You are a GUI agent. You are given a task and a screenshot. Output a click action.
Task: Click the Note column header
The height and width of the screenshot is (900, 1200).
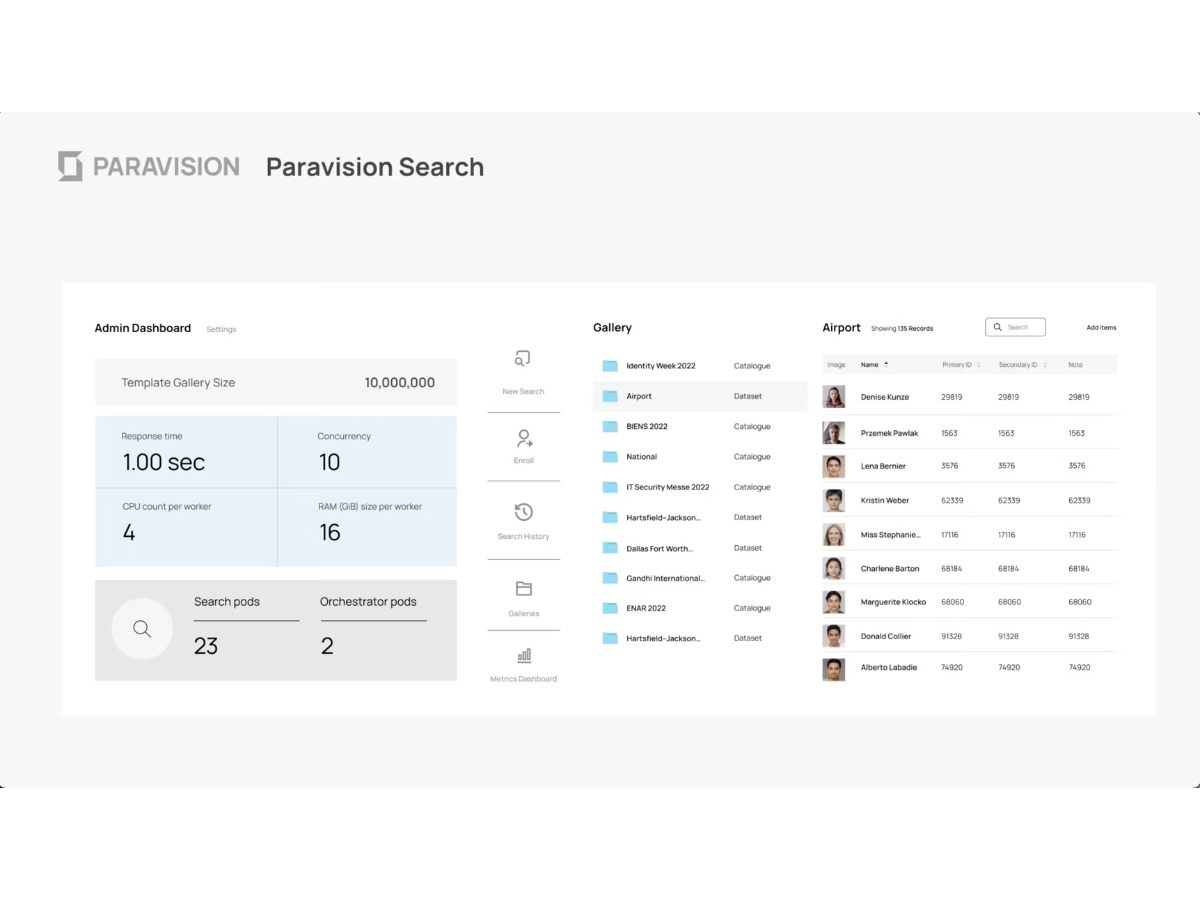pos(1075,365)
